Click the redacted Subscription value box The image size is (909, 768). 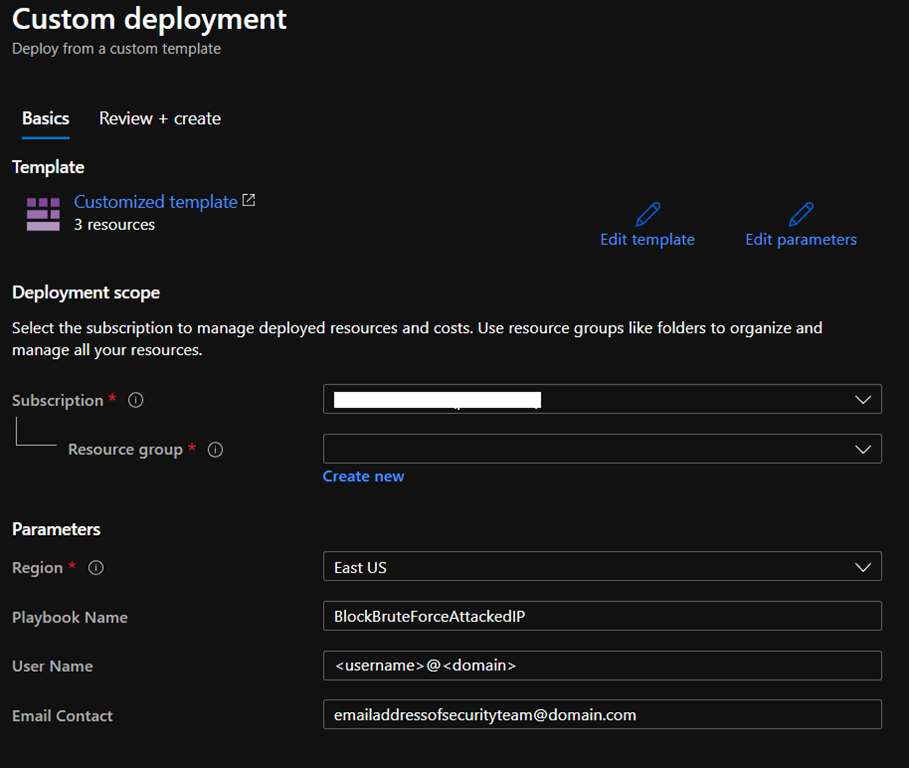(x=437, y=400)
